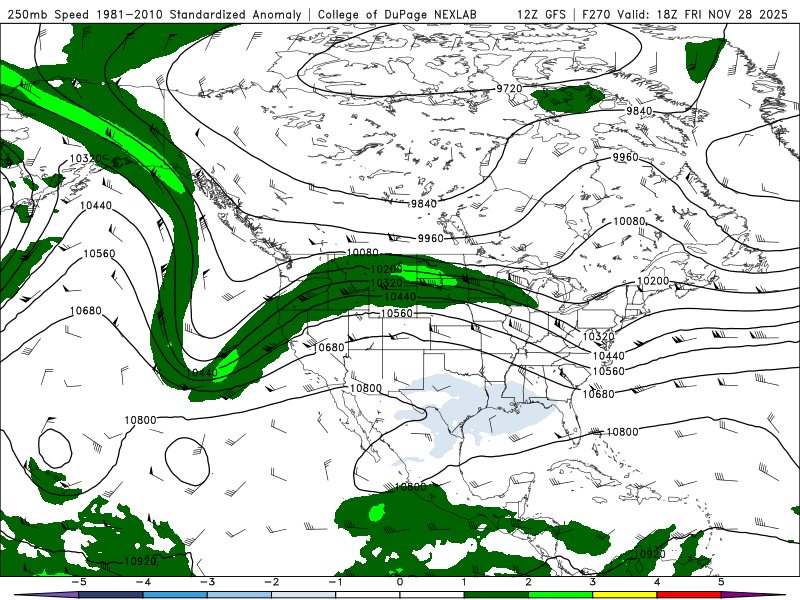Select the light blue -3 to -2 color bar segment
Viewport: 800px width, 600px height.
point(239,595)
